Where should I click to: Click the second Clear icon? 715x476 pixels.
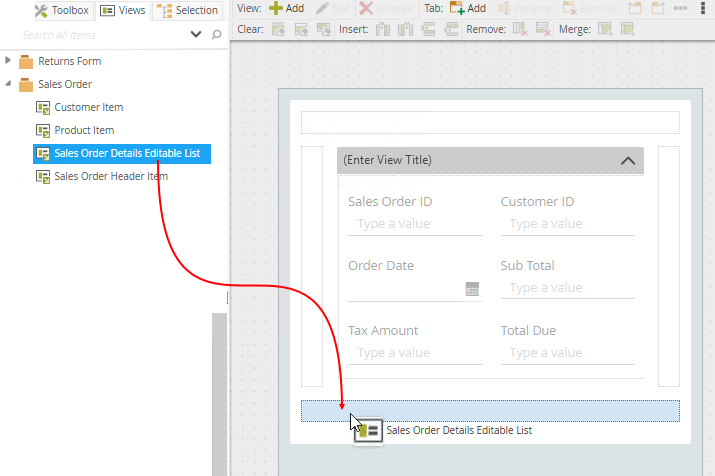(301, 29)
